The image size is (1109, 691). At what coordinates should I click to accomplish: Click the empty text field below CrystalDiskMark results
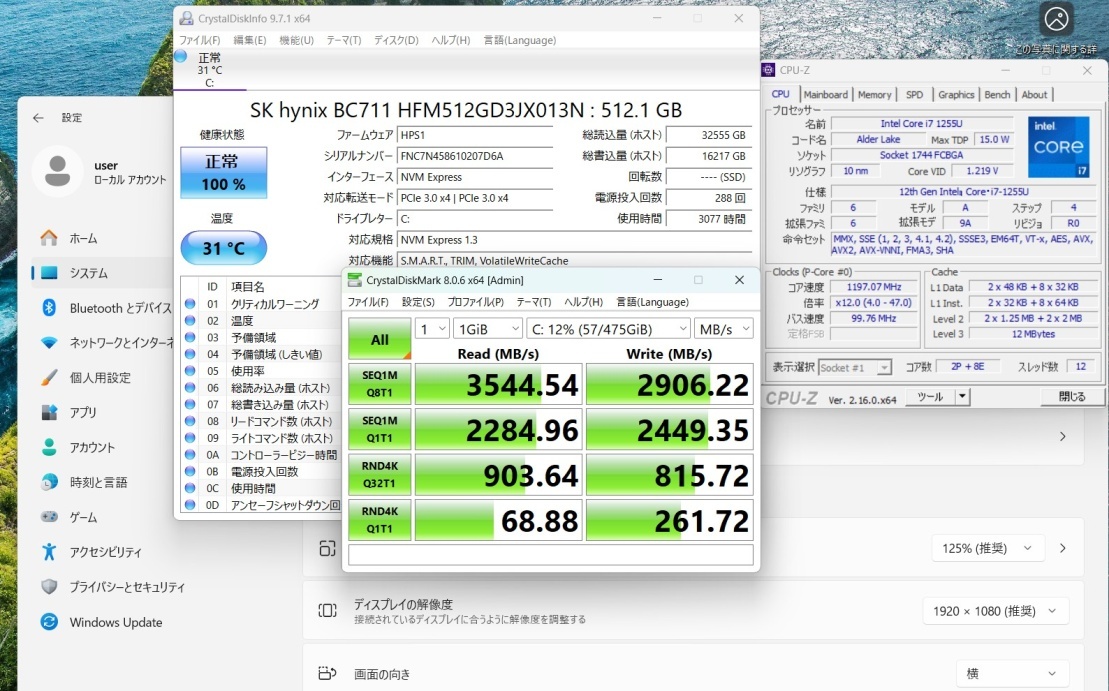tap(550, 555)
